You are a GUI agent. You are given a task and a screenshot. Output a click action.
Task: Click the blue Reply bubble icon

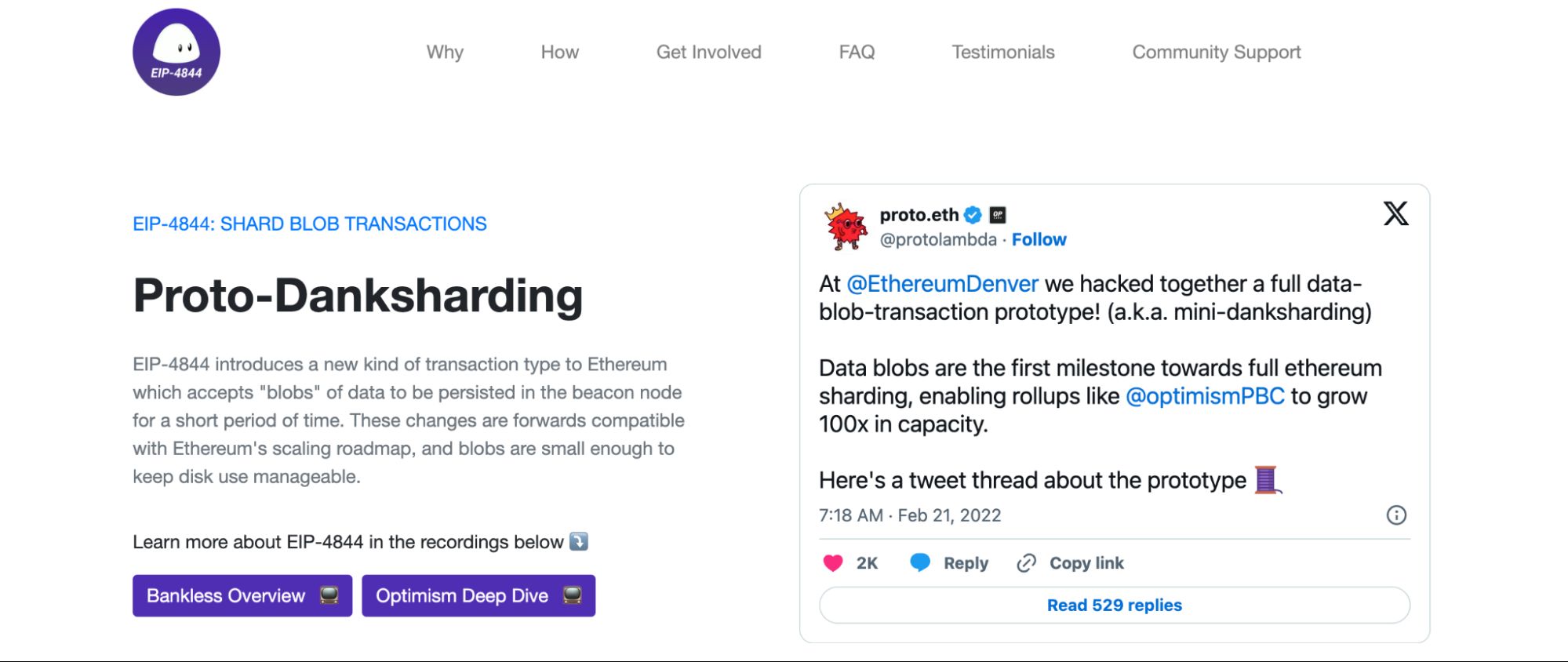coord(920,563)
